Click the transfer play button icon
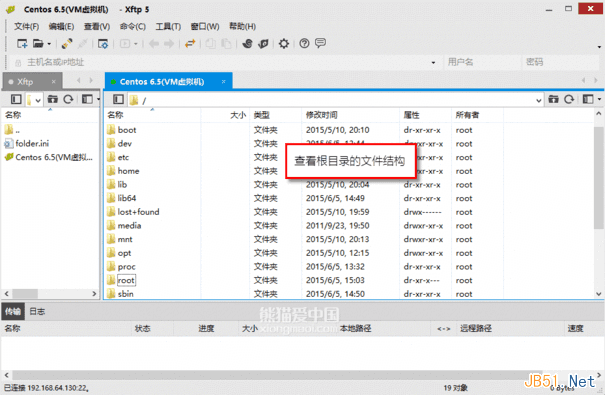 125,44
